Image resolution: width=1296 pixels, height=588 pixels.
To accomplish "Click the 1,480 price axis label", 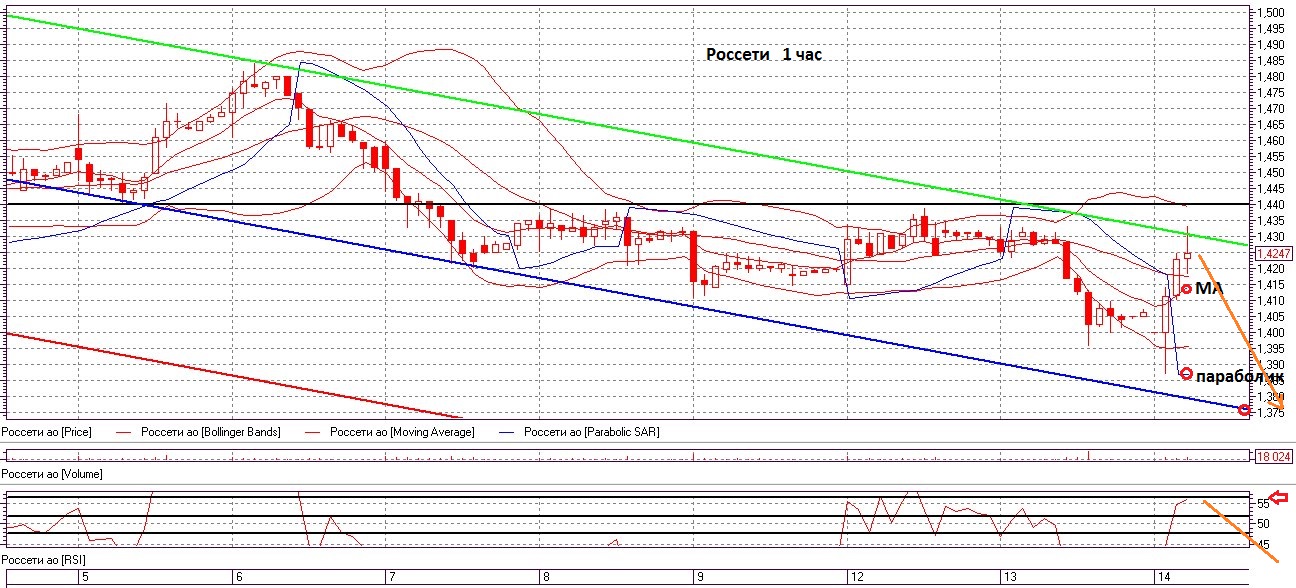I will pos(1271,76).
